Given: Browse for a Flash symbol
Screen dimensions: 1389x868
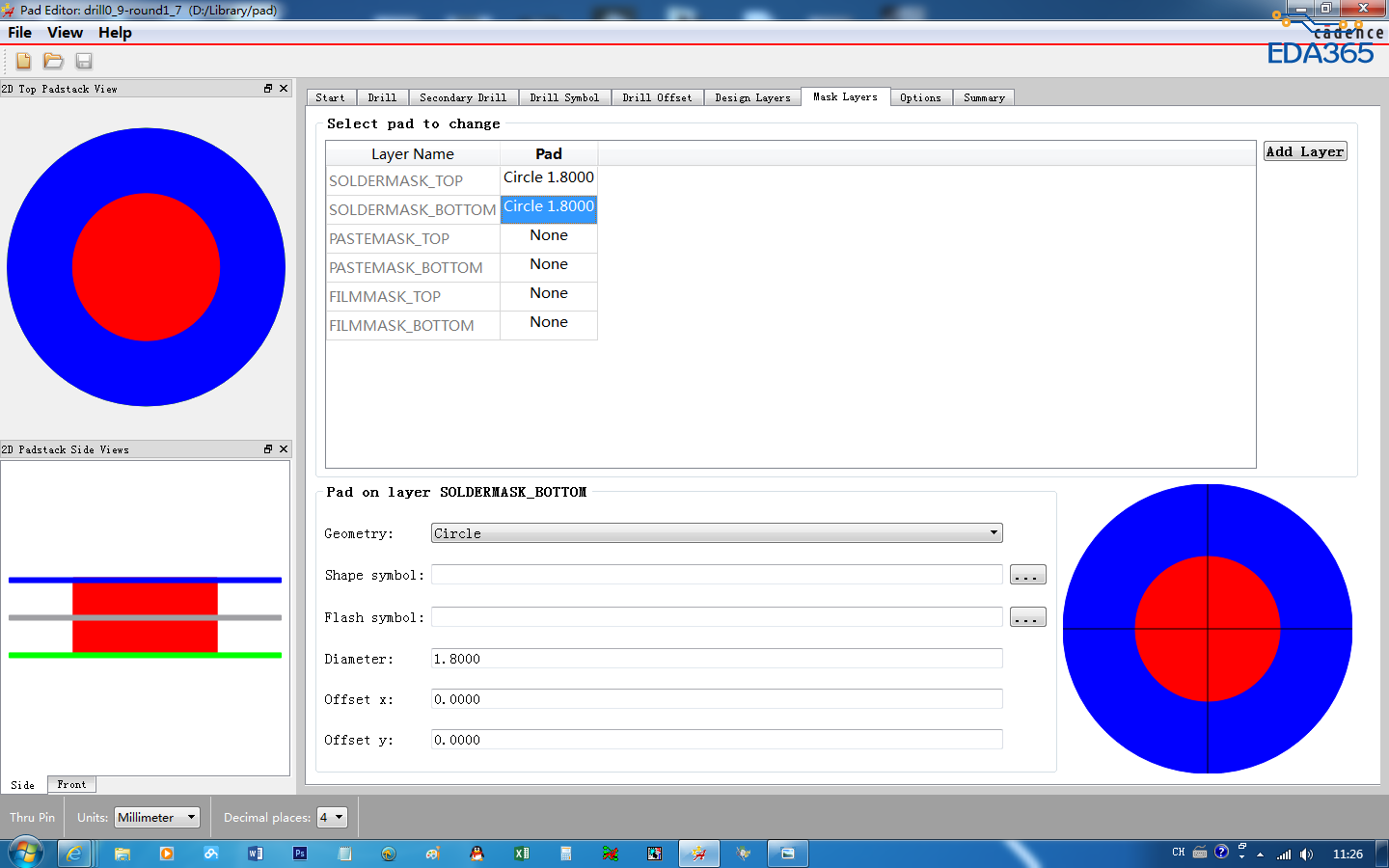Looking at the screenshot, I should pos(1028,617).
